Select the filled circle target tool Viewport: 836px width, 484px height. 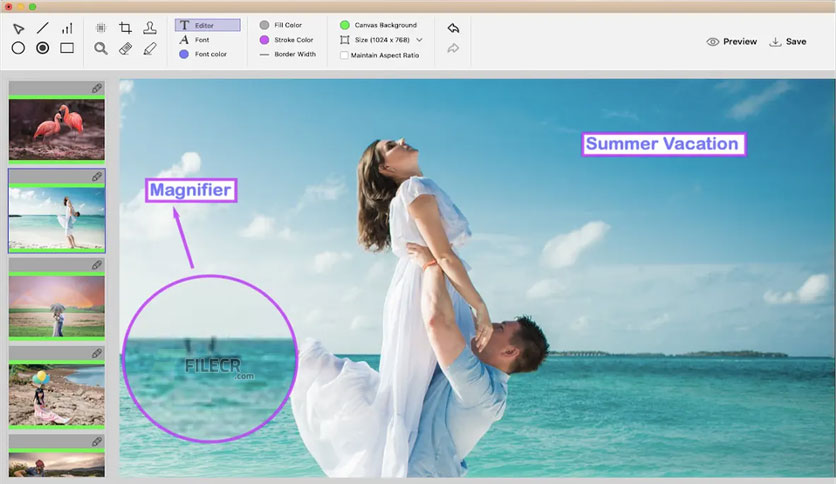(x=43, y=48)
